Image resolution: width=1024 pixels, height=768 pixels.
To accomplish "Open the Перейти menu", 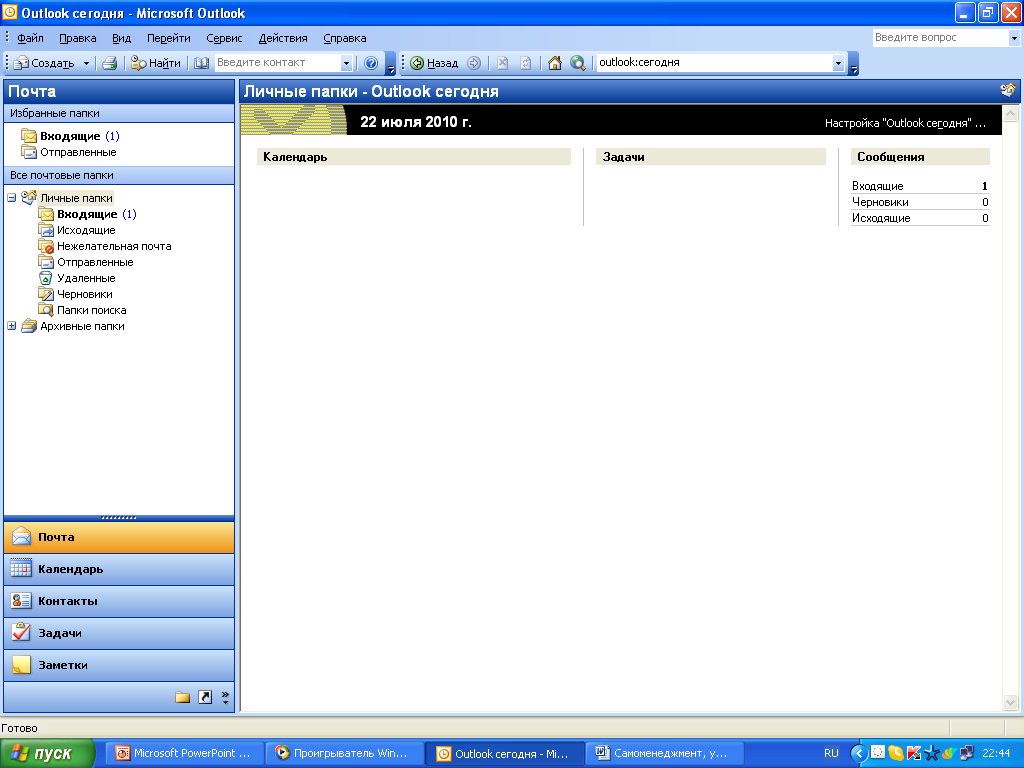I will click(x=168, y=39).
